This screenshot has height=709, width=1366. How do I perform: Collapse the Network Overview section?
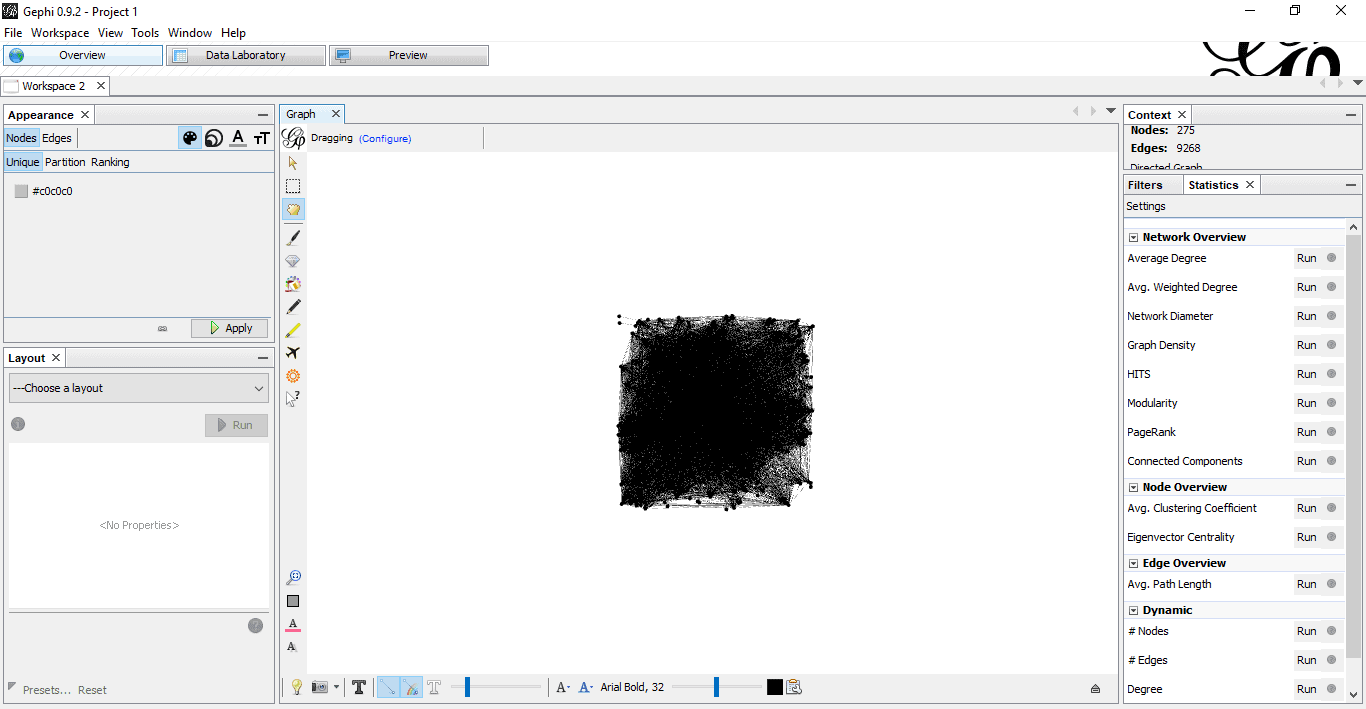(1134, 238)
